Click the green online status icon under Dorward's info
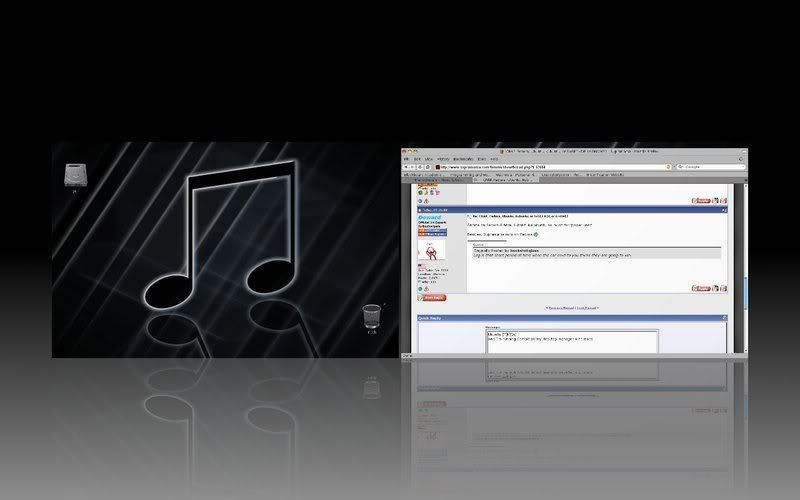This screenshot has height=500, width=800. [420, 289]
